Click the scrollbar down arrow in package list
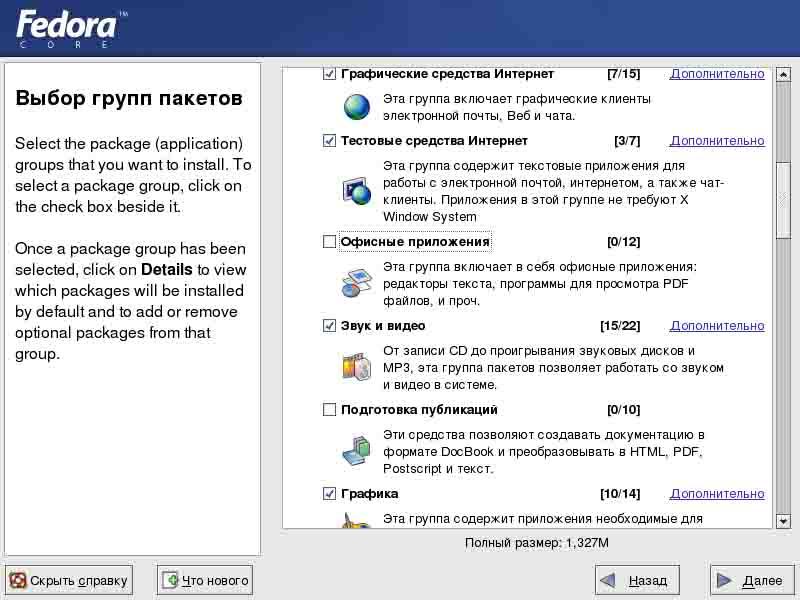This screenshot has width=800, height=600. (x=783, y=521)
